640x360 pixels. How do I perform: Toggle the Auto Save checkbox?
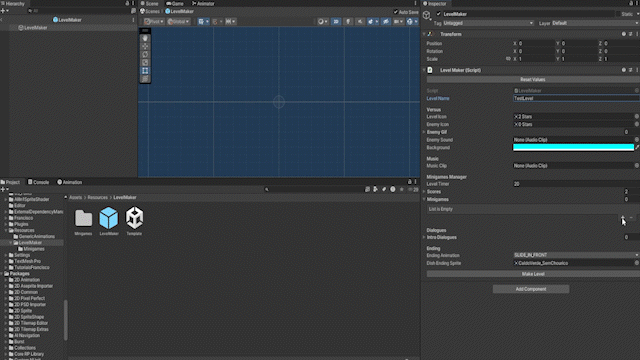396,12
